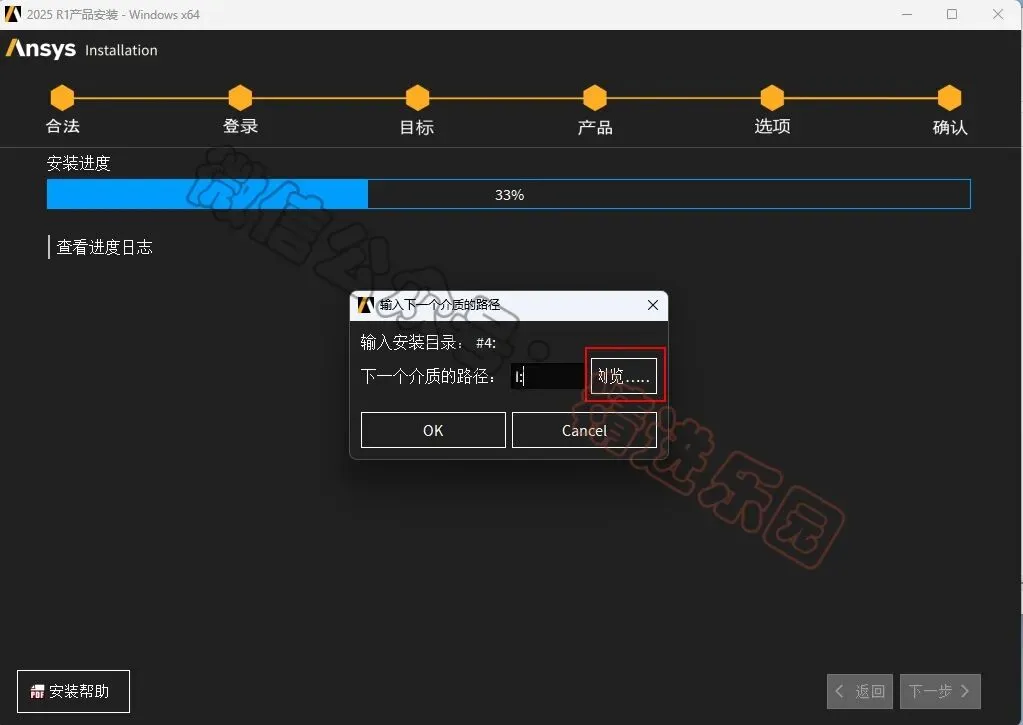
Task: Click the 登录 step label
Action: coord(240,126)
